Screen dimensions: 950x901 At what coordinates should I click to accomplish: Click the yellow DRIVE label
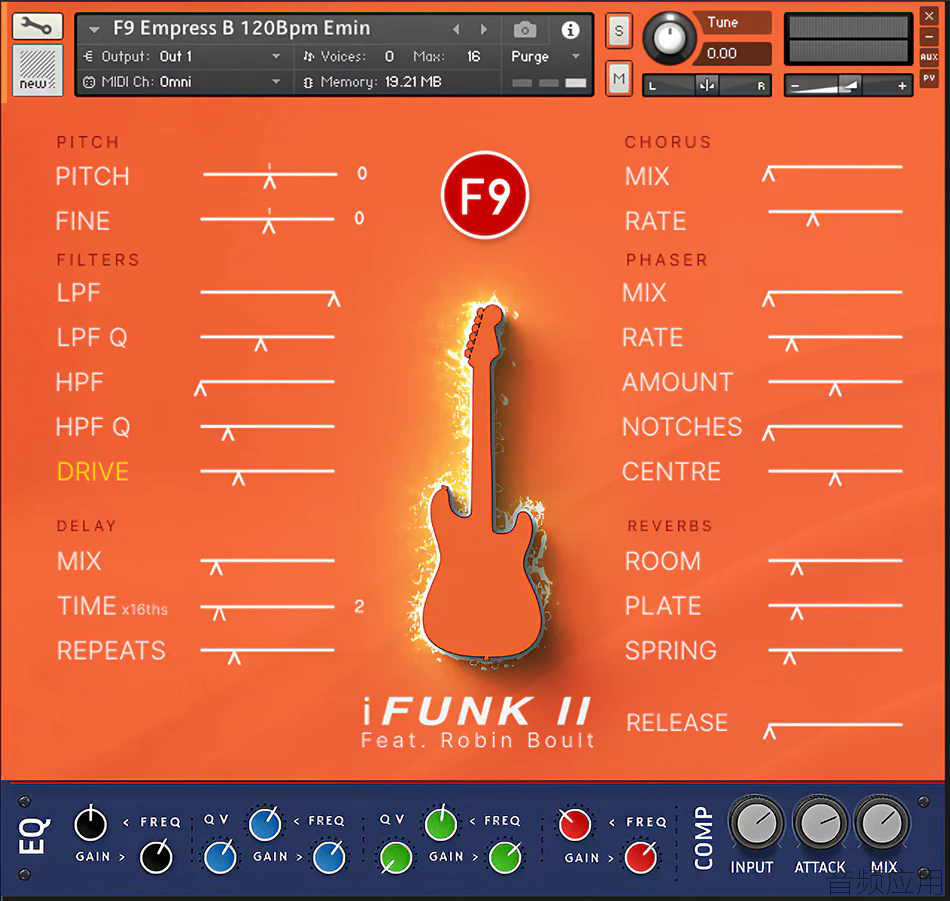(93, 471)
